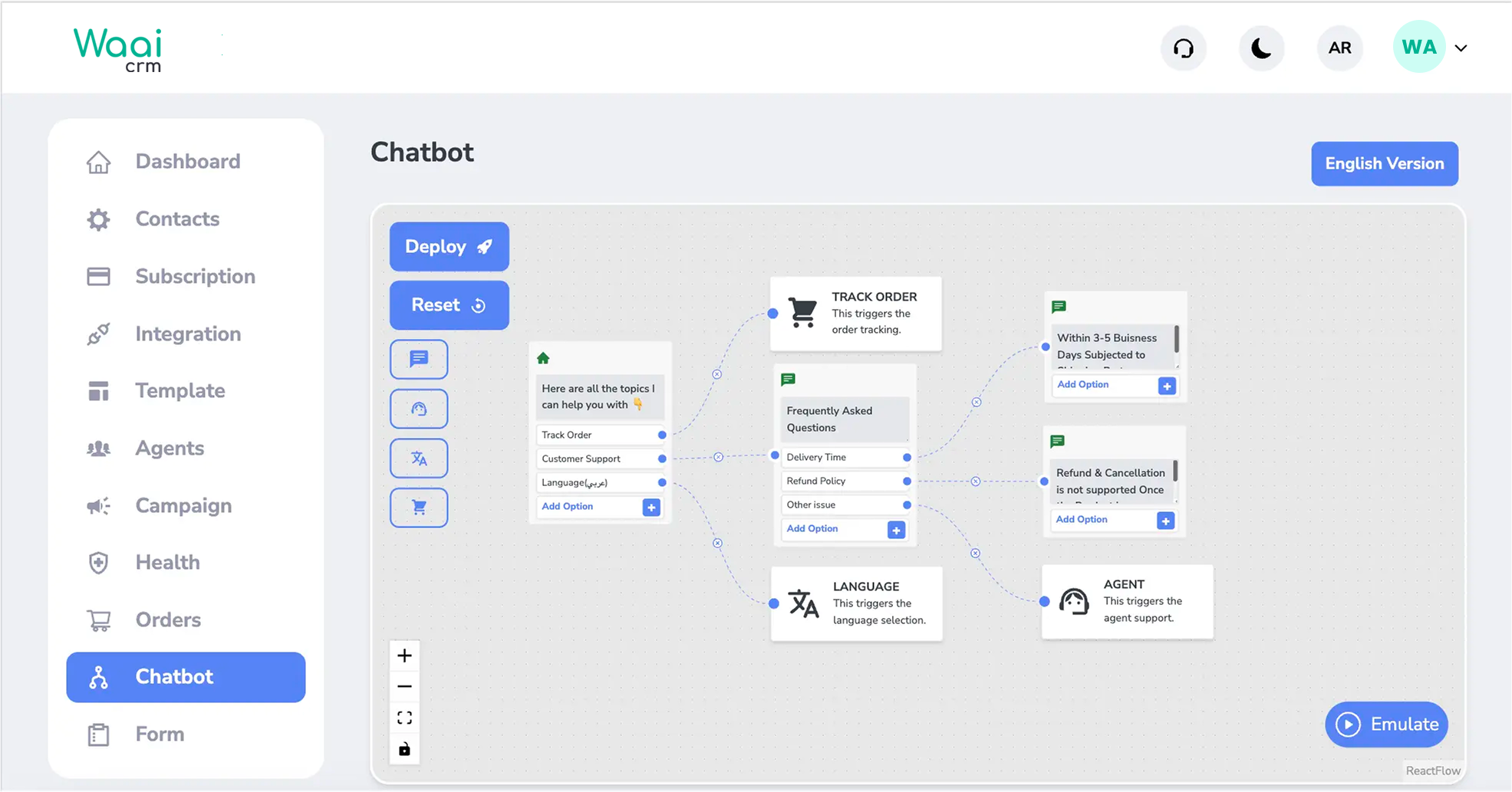Delete edge from Language option to LANGUAGE node
The height and width of the screenshot is (792, 1512).
[717, 543]
